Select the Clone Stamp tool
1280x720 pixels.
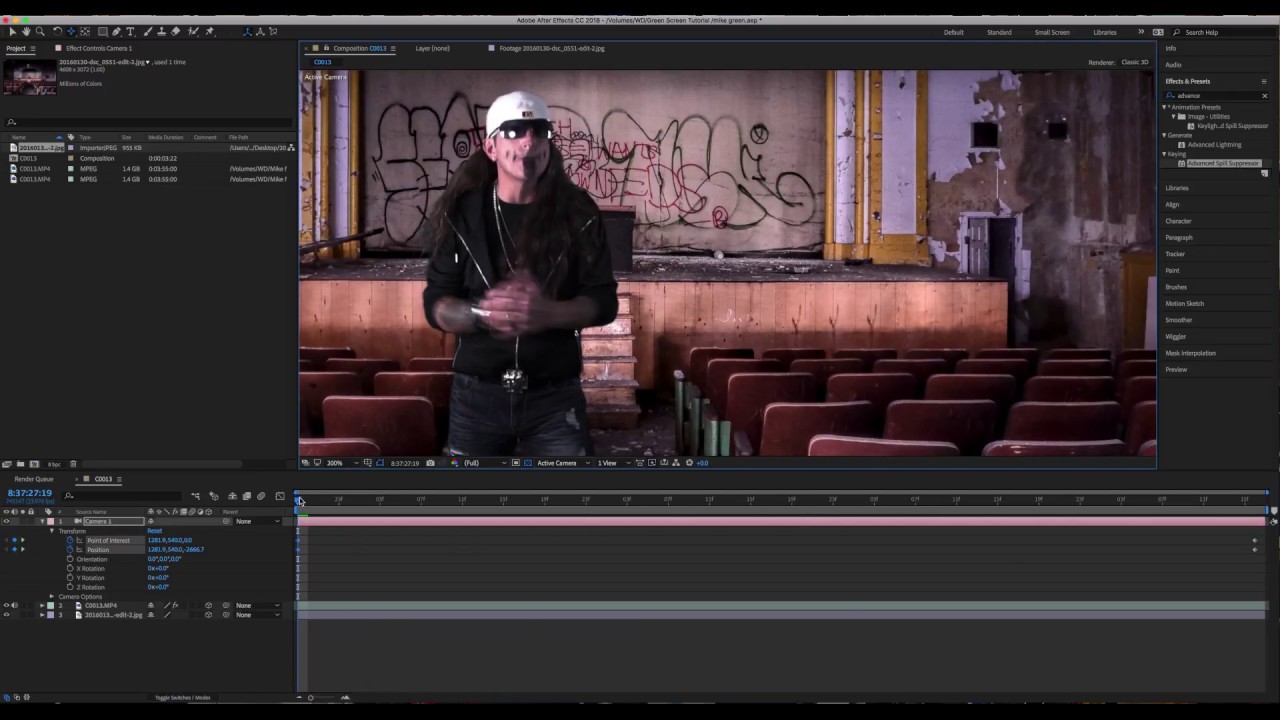coord(162,32)
